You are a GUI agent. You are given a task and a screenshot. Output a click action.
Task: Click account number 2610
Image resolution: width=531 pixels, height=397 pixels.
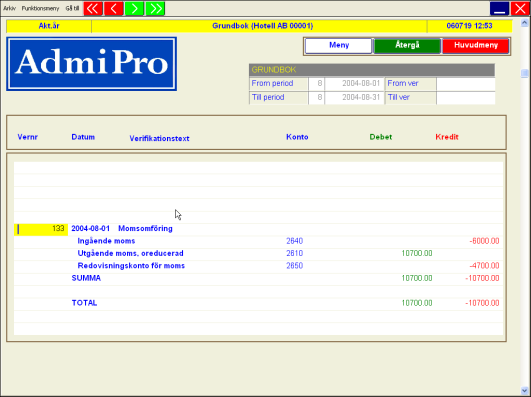[x=294, y=253]
